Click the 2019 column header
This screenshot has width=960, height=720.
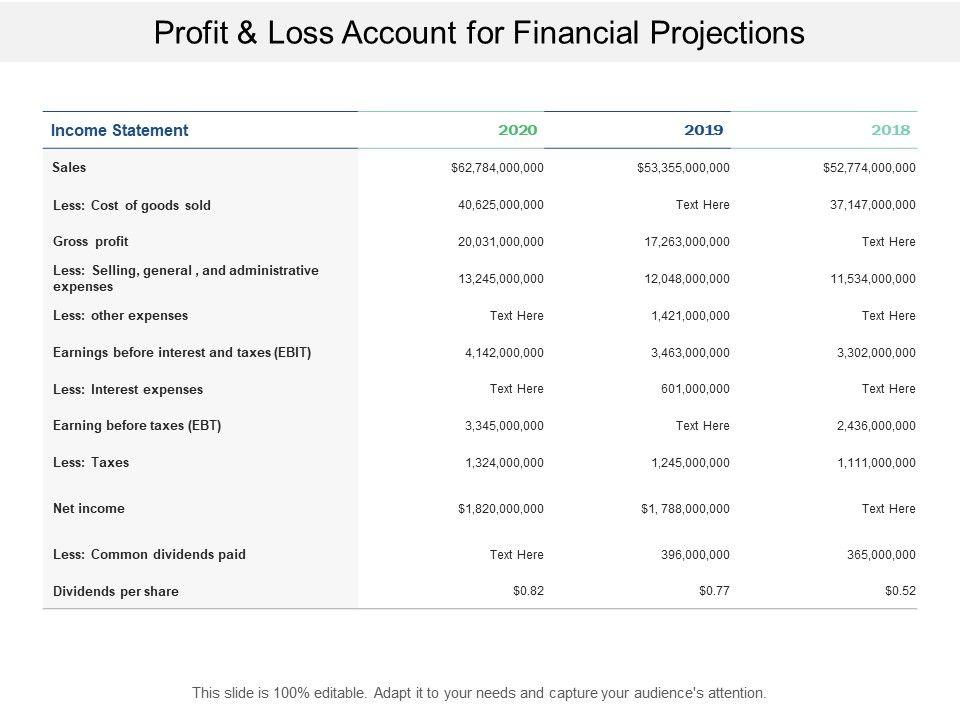coord(703,130)
